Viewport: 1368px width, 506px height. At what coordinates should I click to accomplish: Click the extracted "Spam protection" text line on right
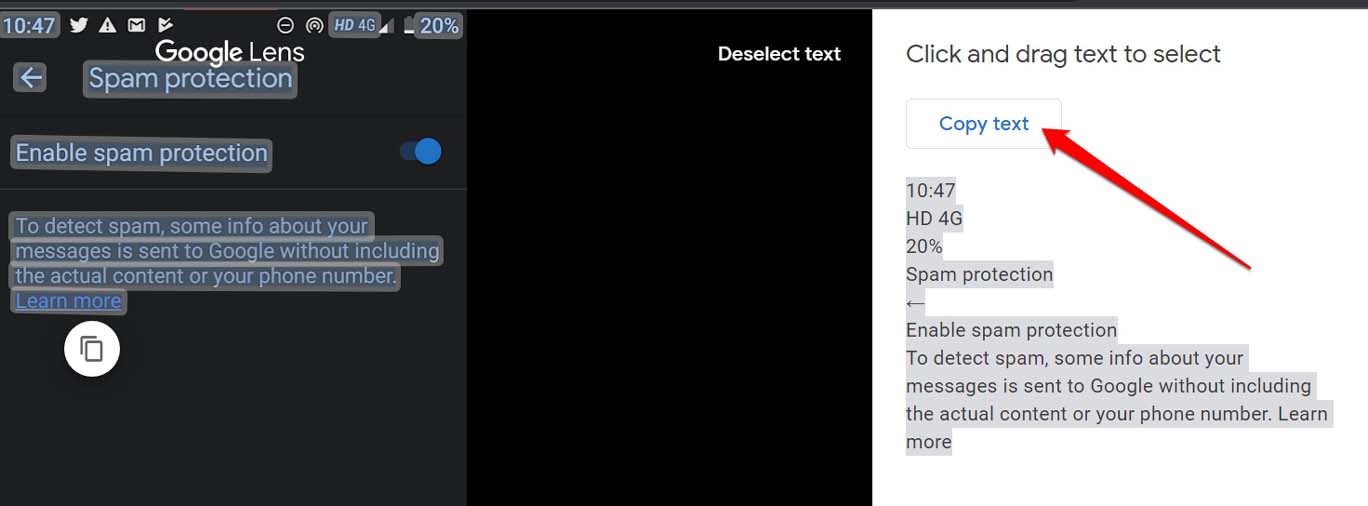[x=979, y=274]
